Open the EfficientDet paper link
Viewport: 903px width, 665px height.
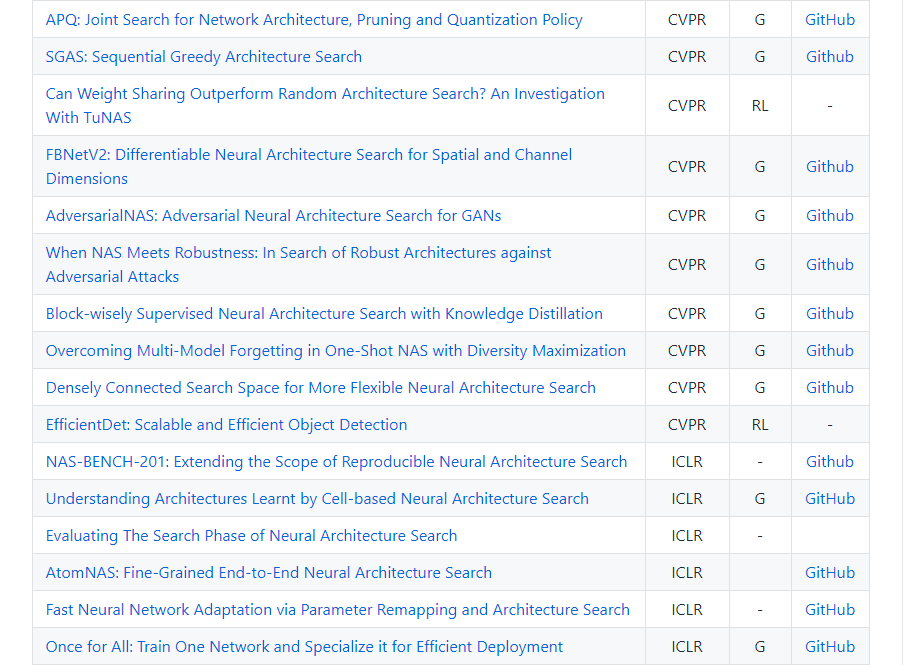pos(226,425)
